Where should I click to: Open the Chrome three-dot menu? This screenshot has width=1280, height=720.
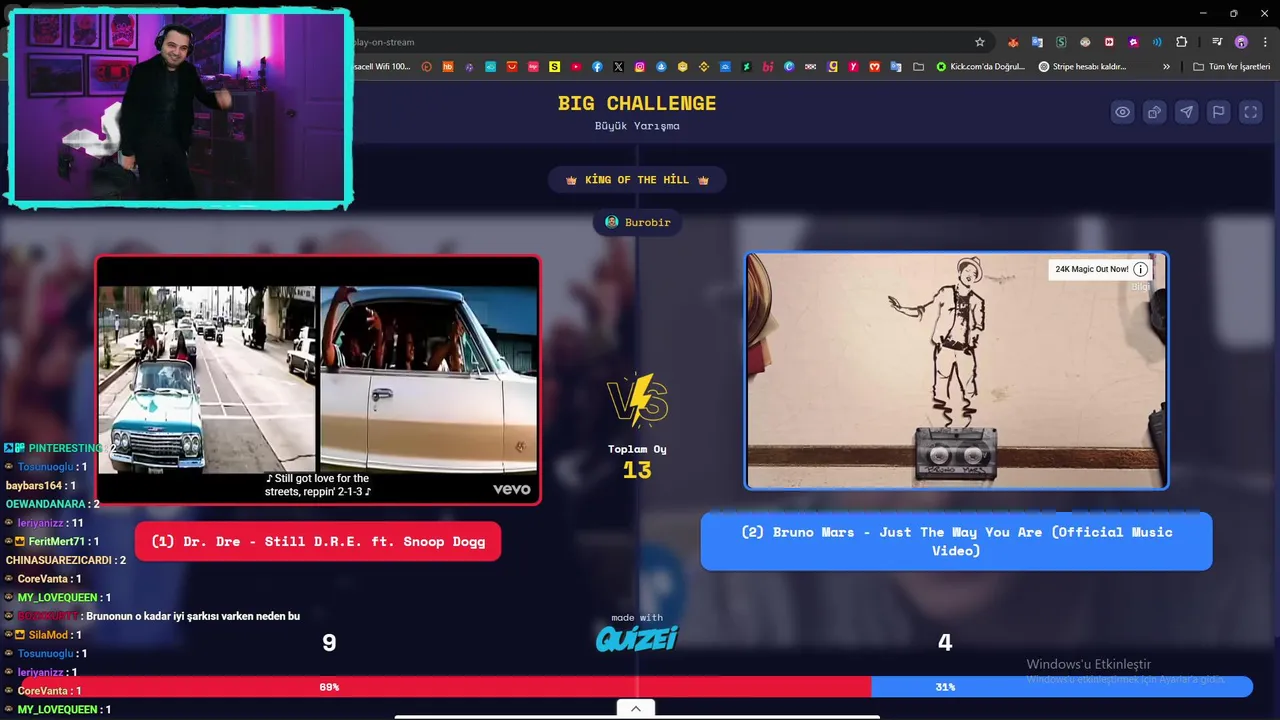[1264, 42]
